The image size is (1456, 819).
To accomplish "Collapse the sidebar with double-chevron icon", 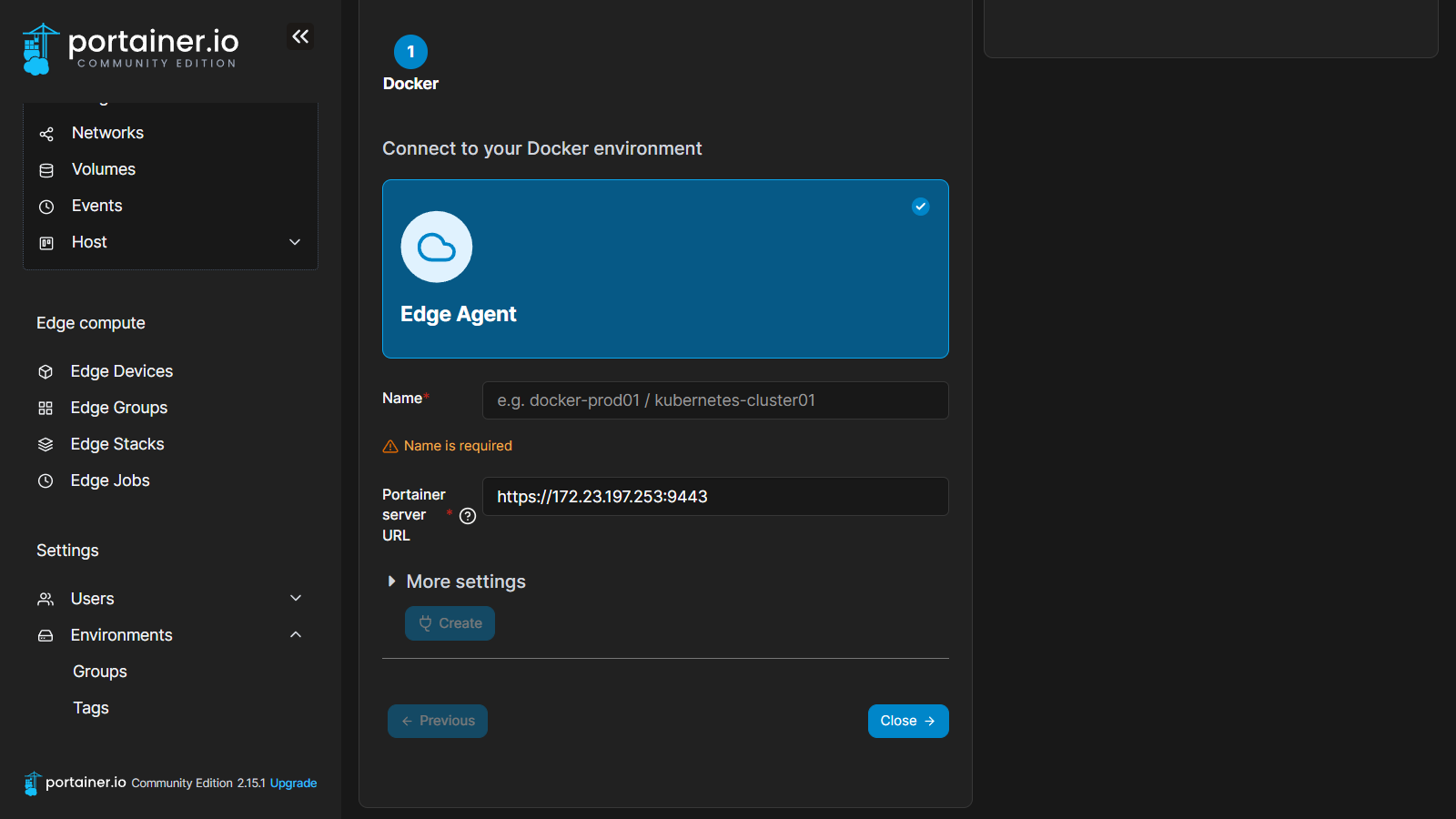I will click(300, 36).
